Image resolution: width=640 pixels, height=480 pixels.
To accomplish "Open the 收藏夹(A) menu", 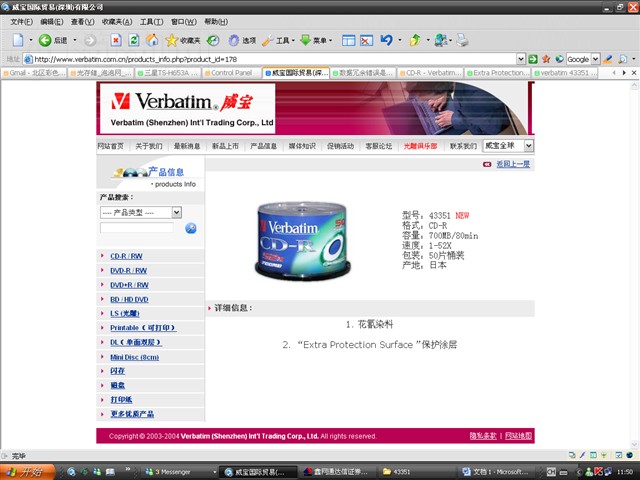I will pos(117,22).
